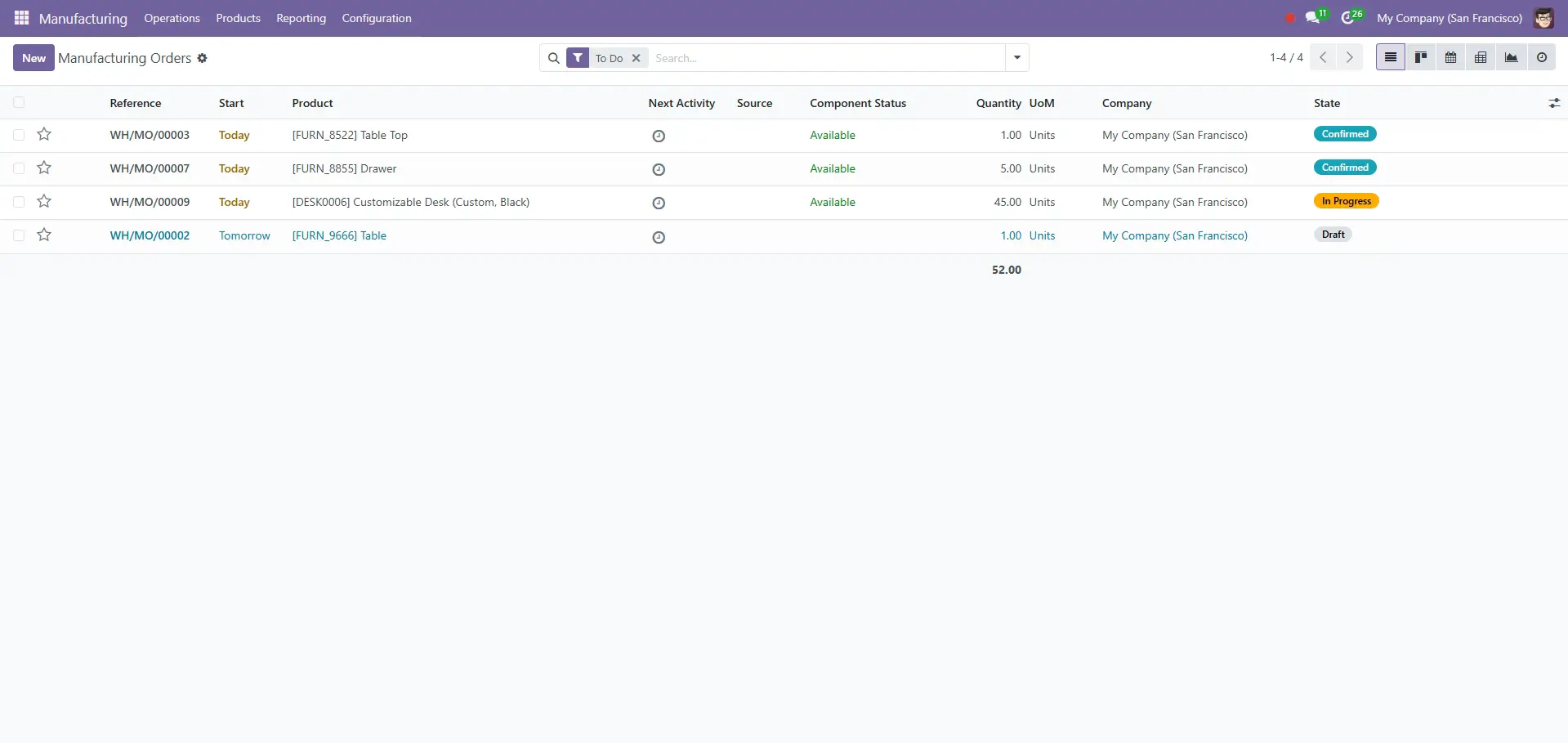Switch to Calendar view
The width and height of the screenshot is (1568, 743).
point(1450,57)
